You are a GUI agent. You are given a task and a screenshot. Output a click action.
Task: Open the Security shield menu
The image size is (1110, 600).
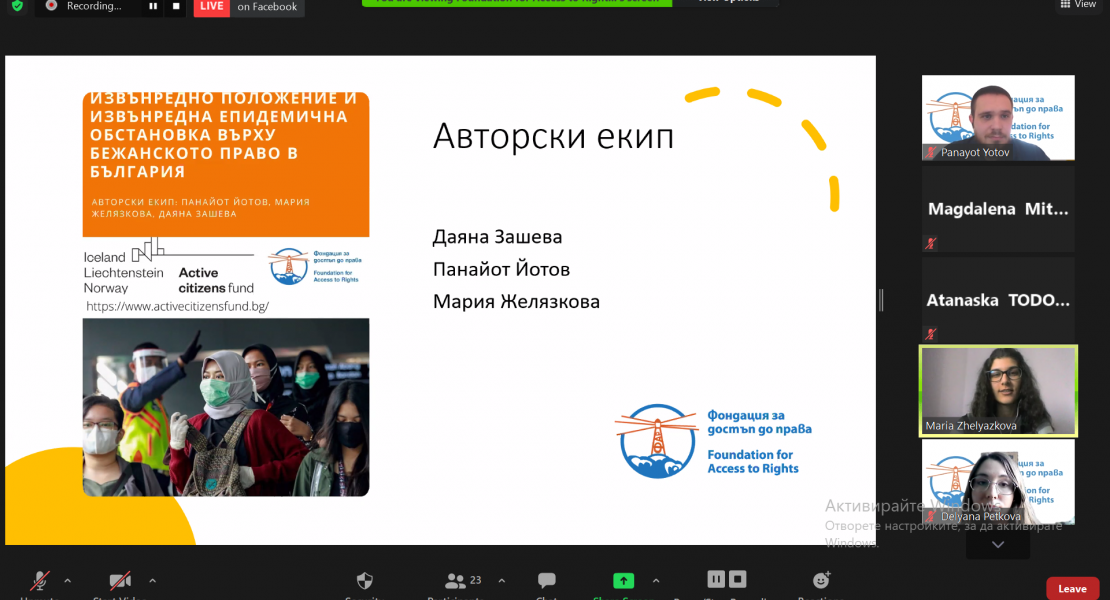click(365, 582)
